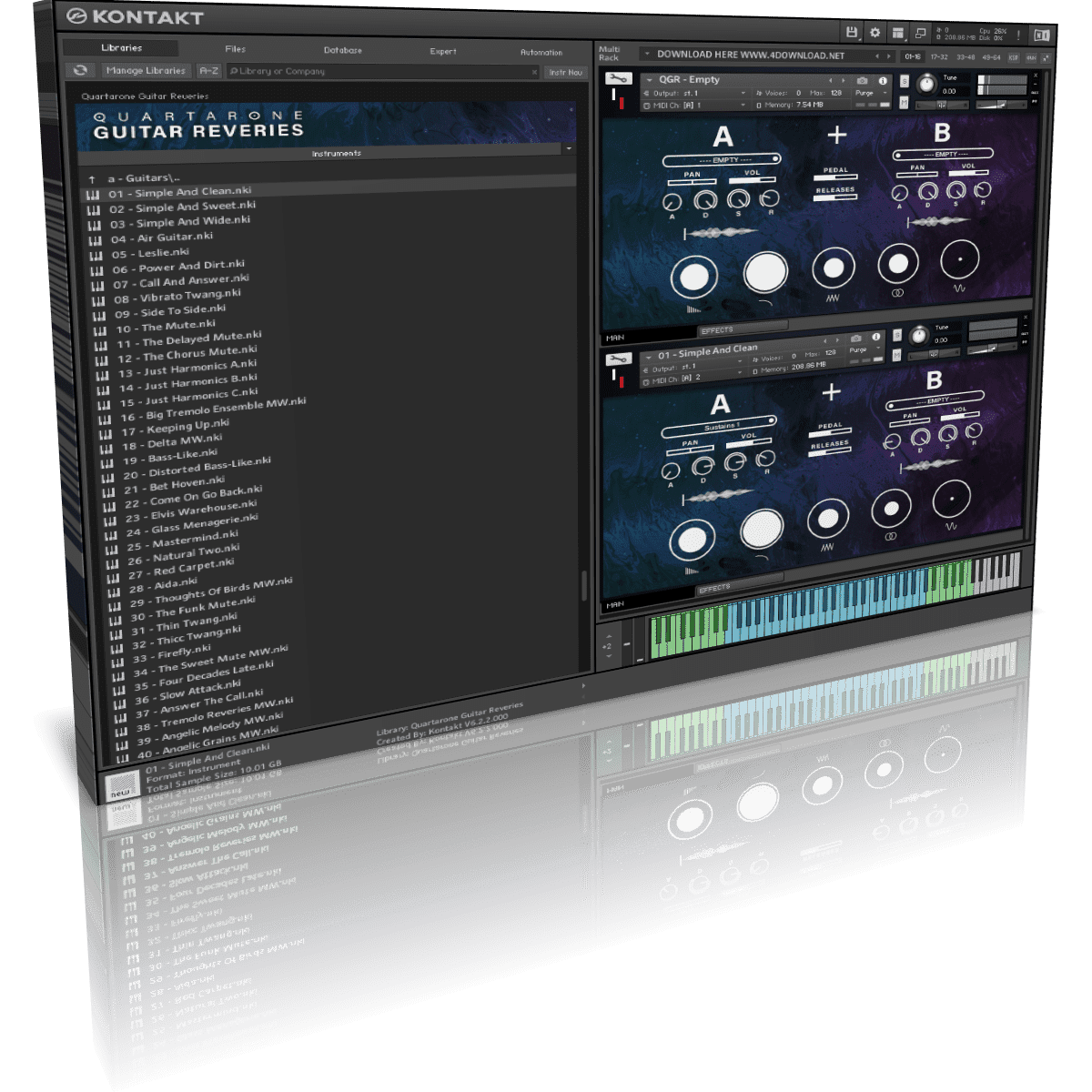Open QGR - Empty instrument name dropdown
Screen dimensions: 1092x1092
(649, 80)
